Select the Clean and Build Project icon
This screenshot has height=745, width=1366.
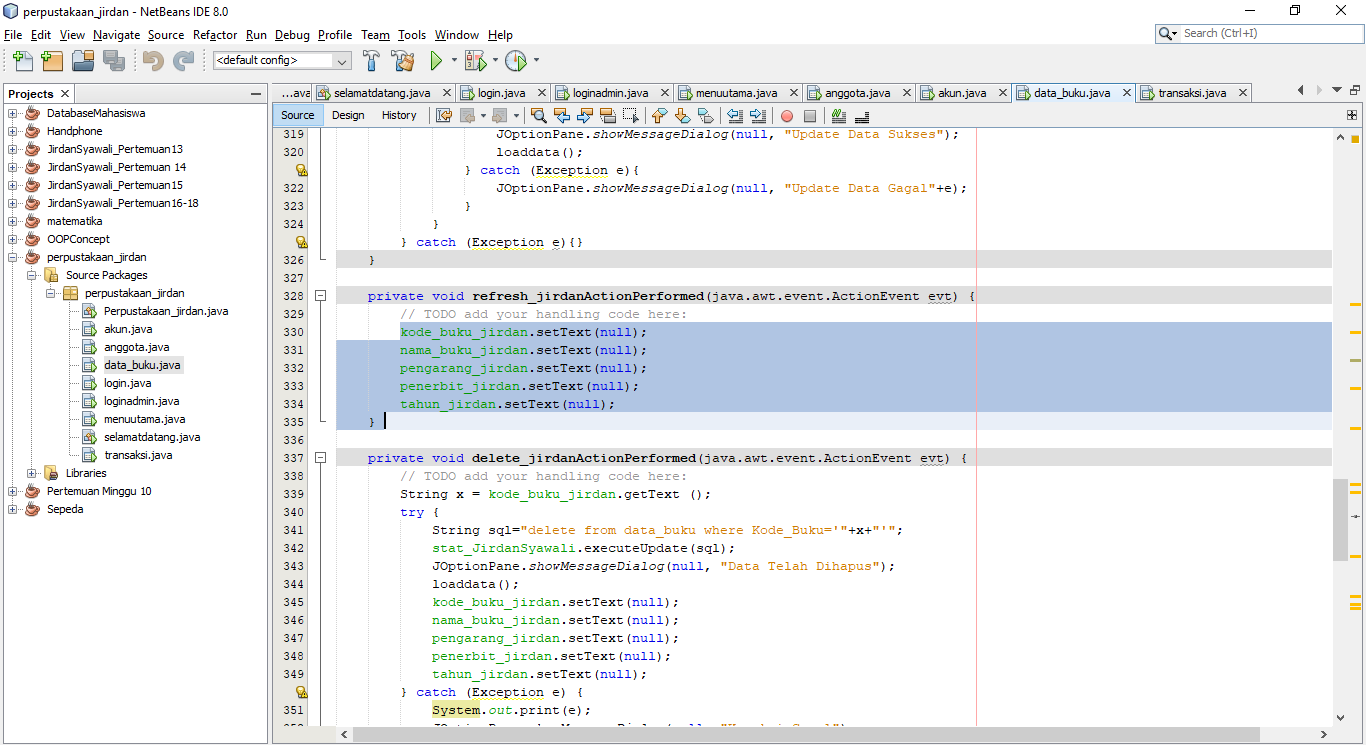(403, 59)
